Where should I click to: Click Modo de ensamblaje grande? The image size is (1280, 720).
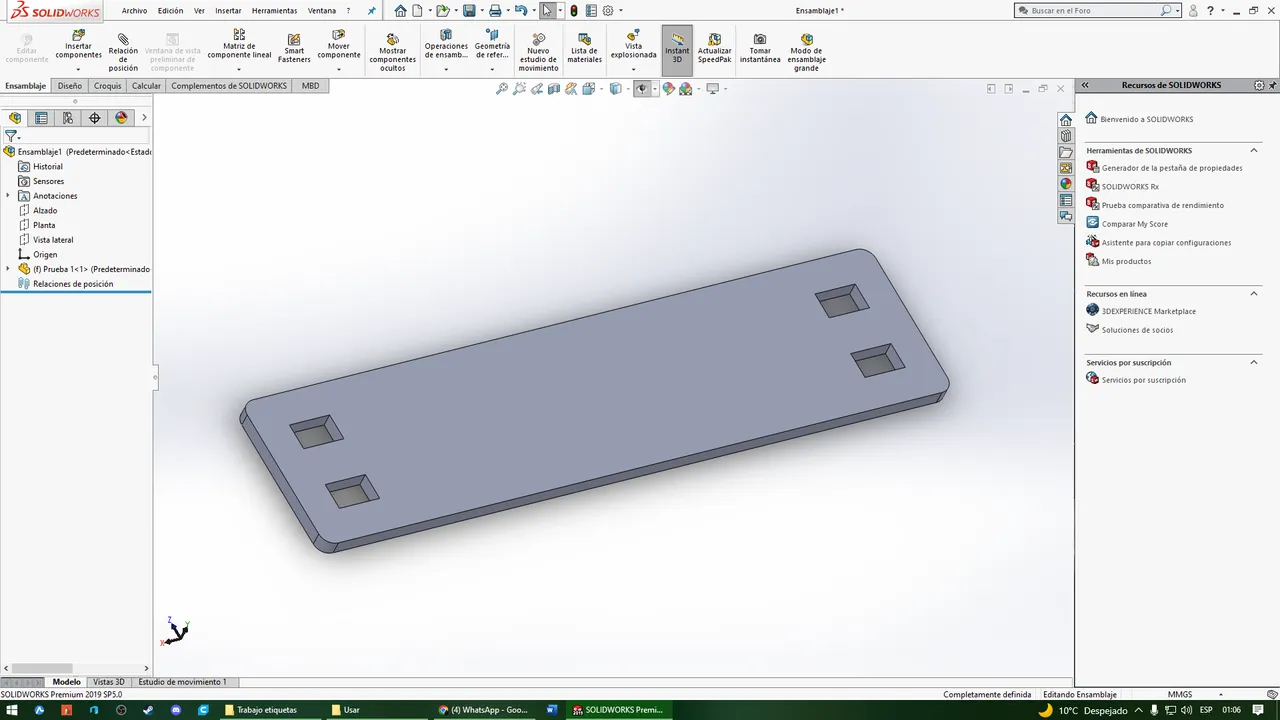tap(806, 52)
